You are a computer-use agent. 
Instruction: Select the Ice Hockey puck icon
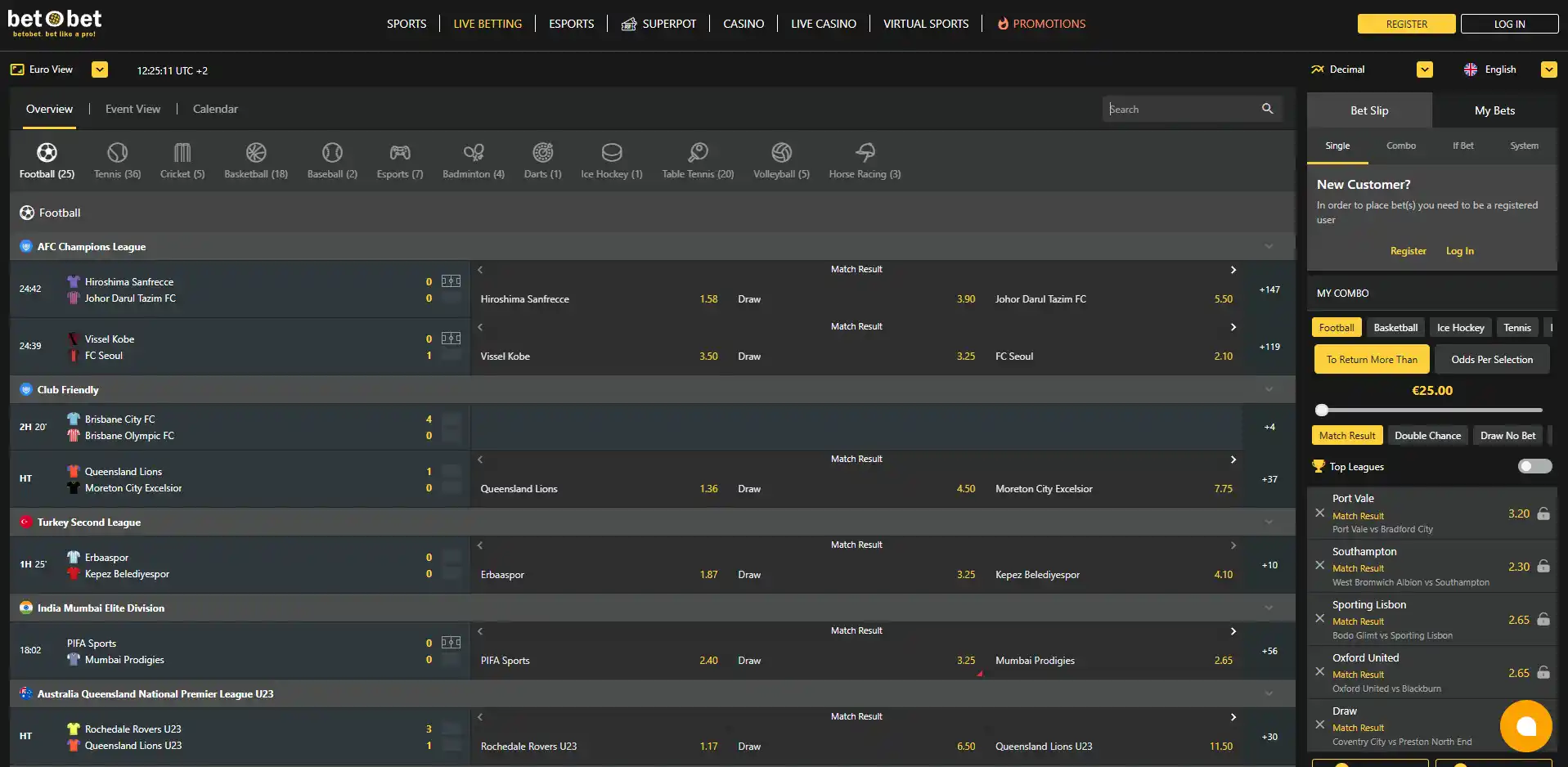point(612,152)
